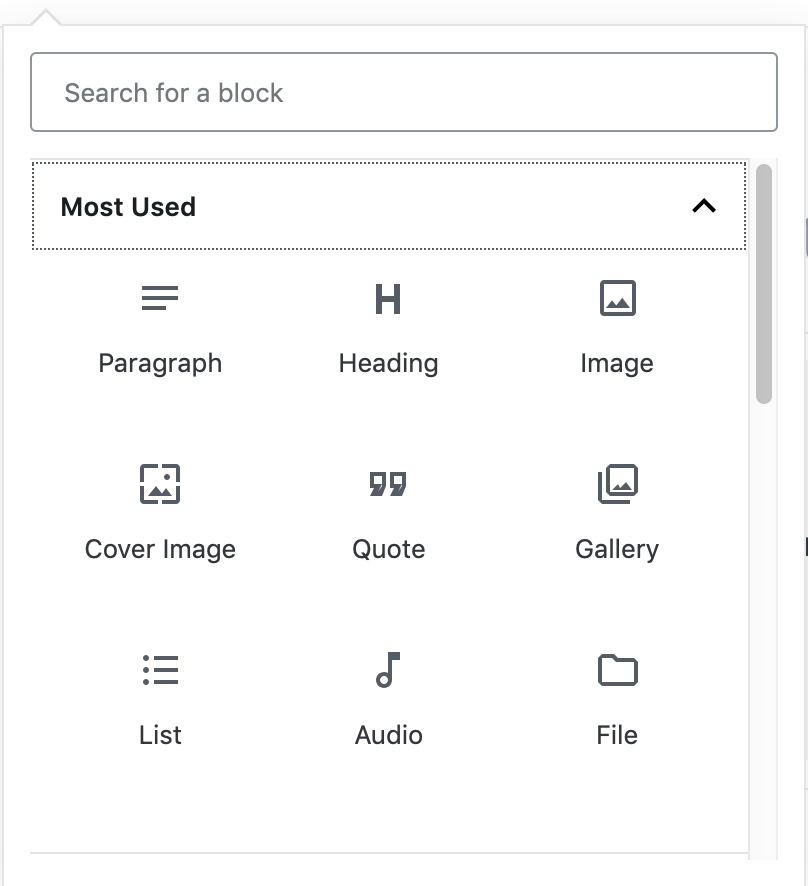
Task: Choose the File block
Action: [x=616, y=670]
